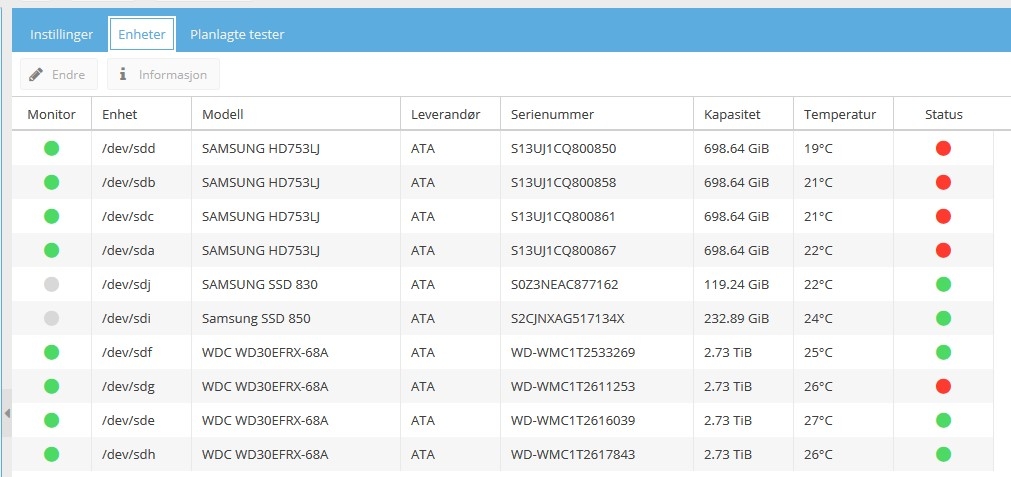1011x477 pixels.
Task: Open the Planlagte tester tab
Action: pos(237,34)
